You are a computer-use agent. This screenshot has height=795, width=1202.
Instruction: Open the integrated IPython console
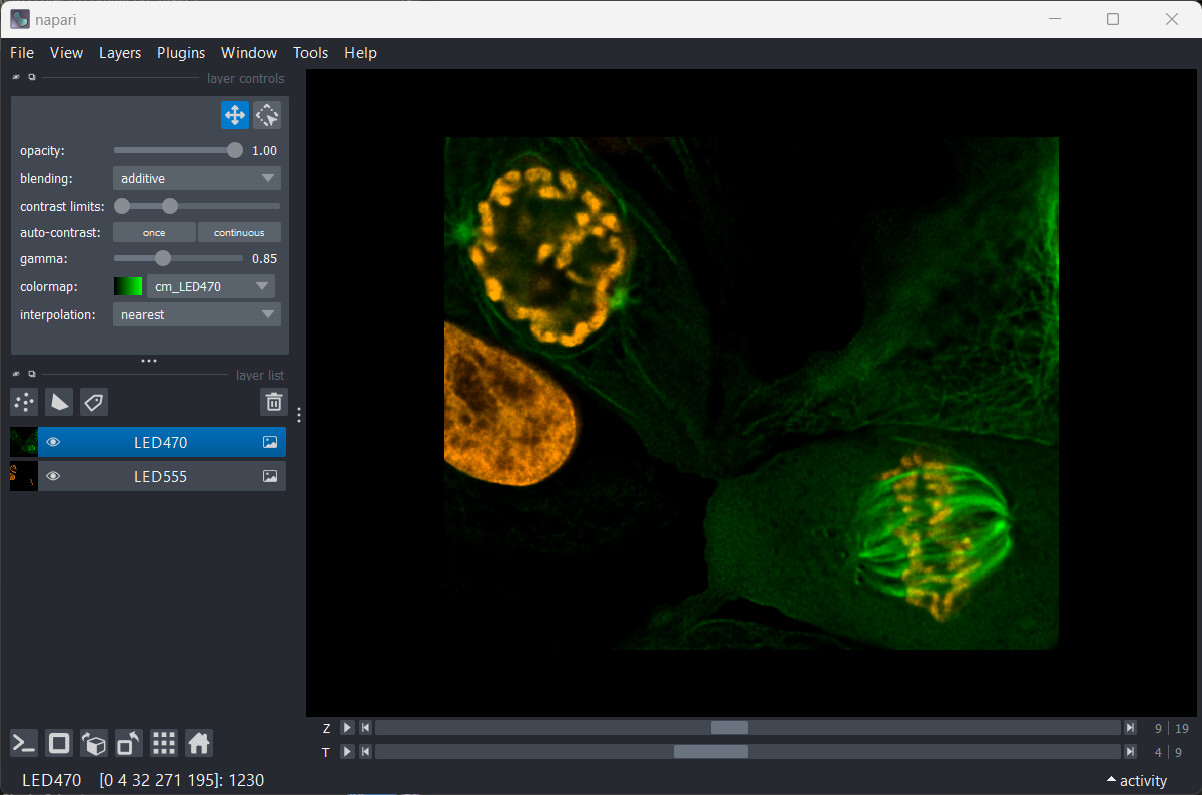(x=23, y=743)
